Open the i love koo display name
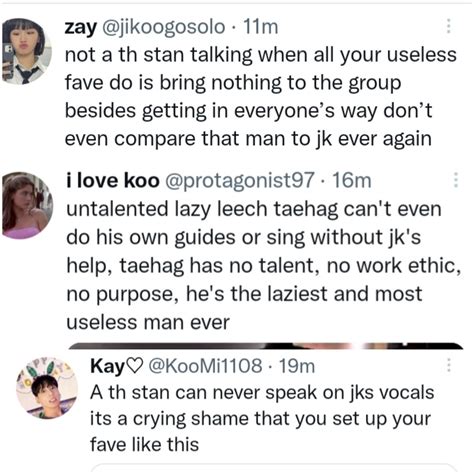 (113, 181)
